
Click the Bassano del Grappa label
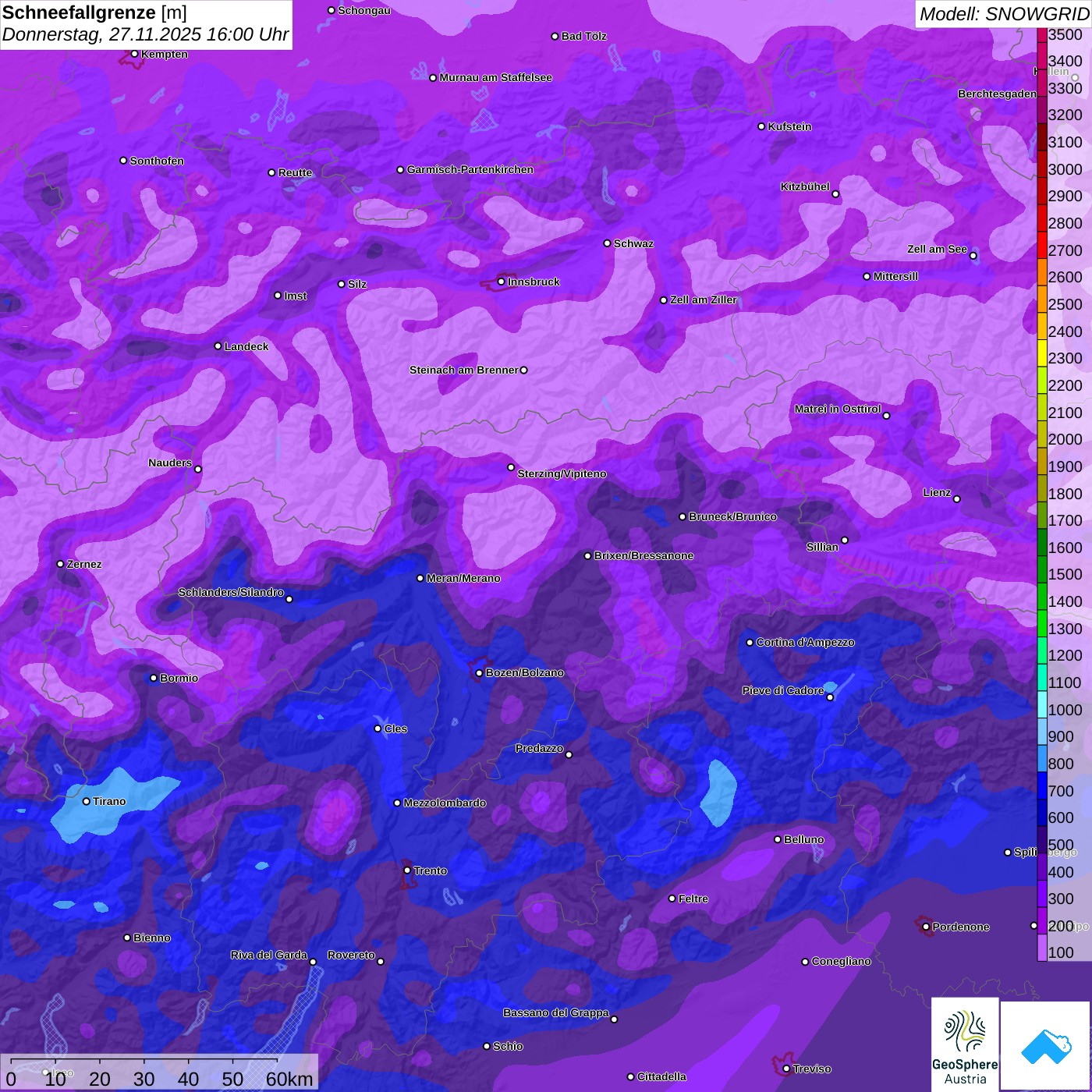tap(556, 1012)
